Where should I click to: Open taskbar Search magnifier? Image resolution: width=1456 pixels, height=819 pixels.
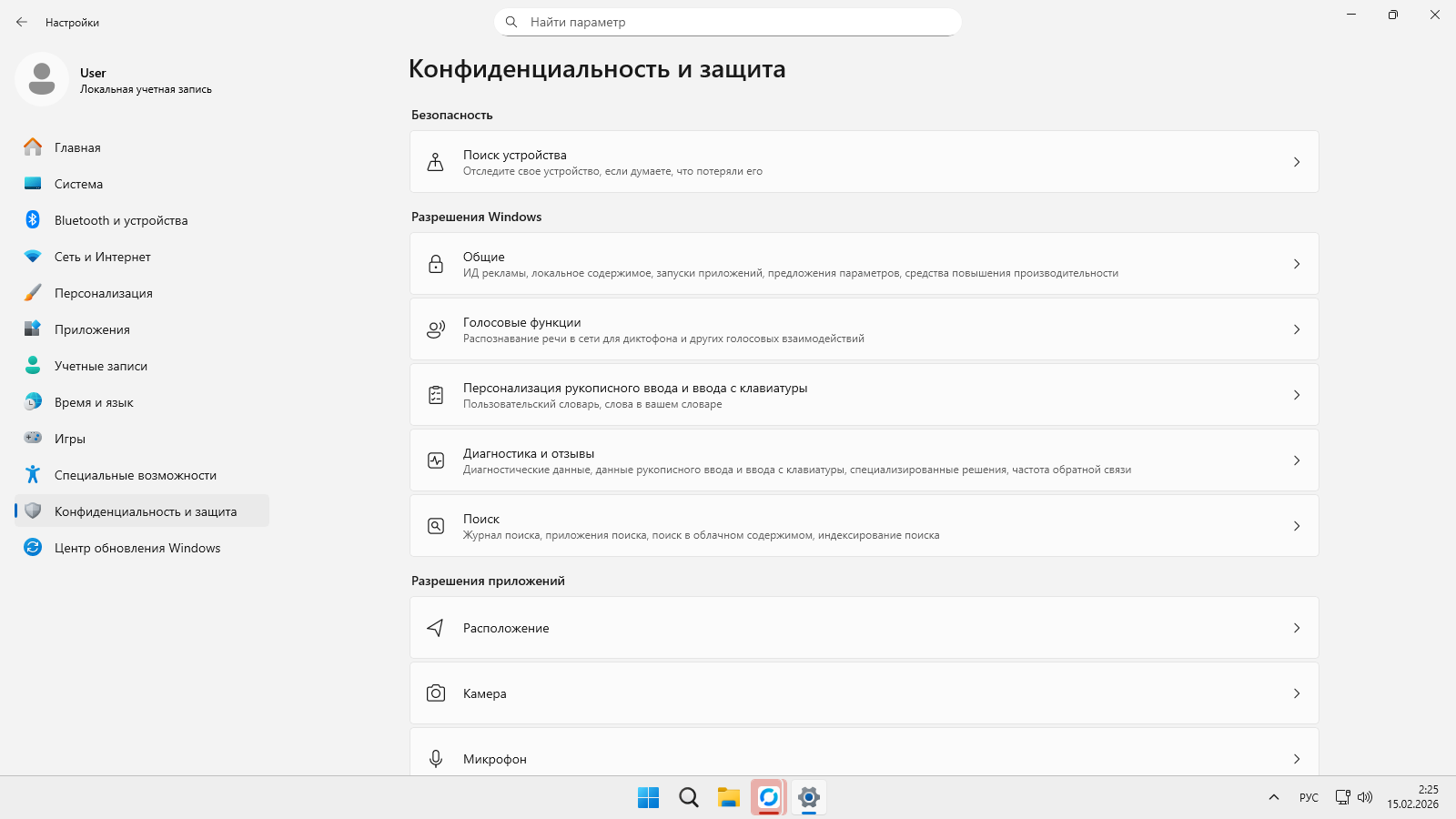tap(689, 798)
